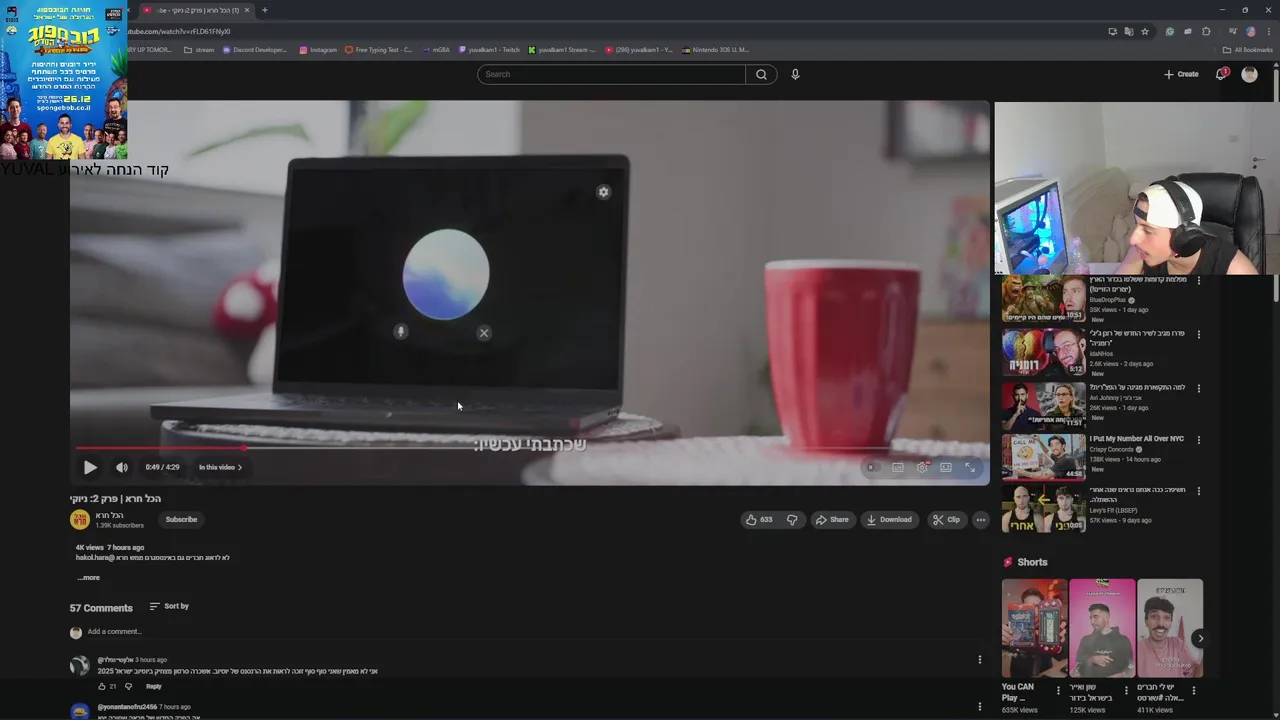The image size is (1280, 720).
Task: Open the three-dot more actions menu under video
Action: point(981,519)
